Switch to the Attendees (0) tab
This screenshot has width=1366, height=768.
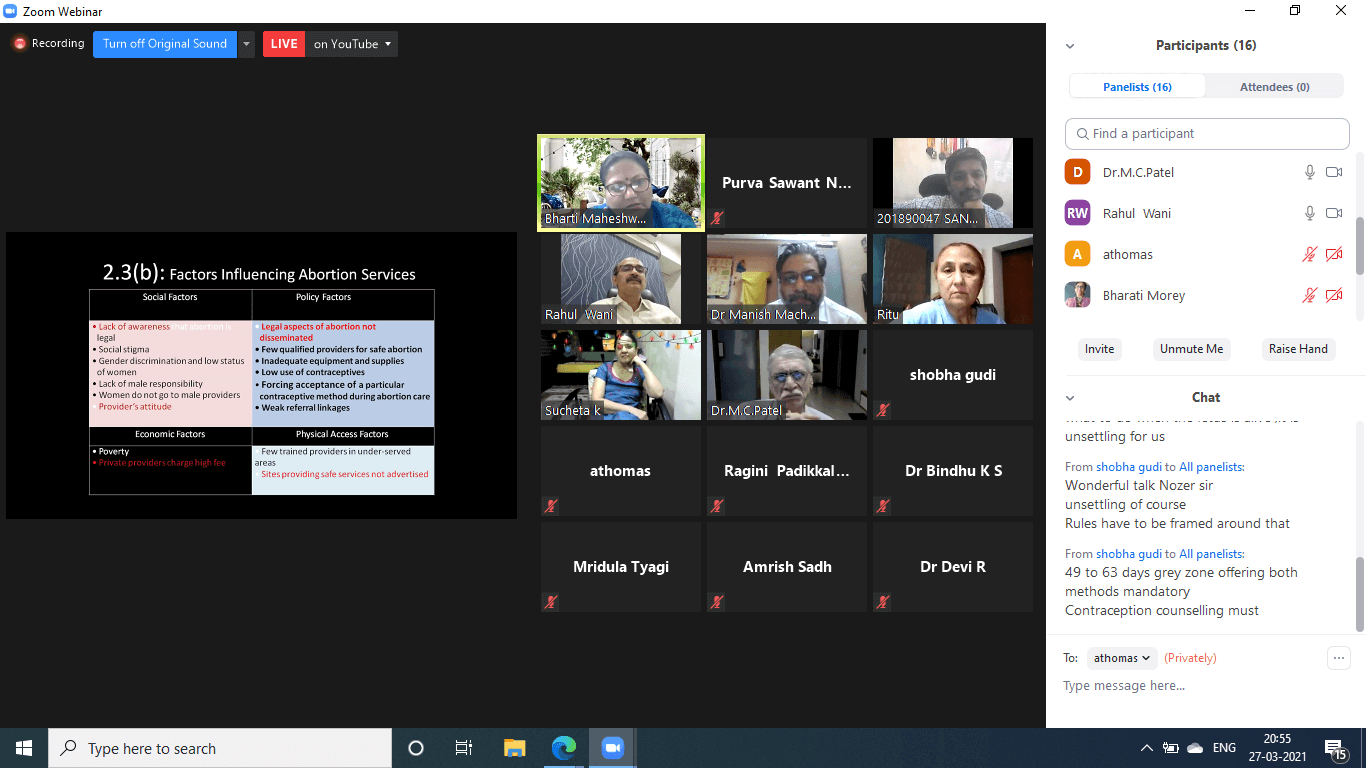[x=1274, y=87]
